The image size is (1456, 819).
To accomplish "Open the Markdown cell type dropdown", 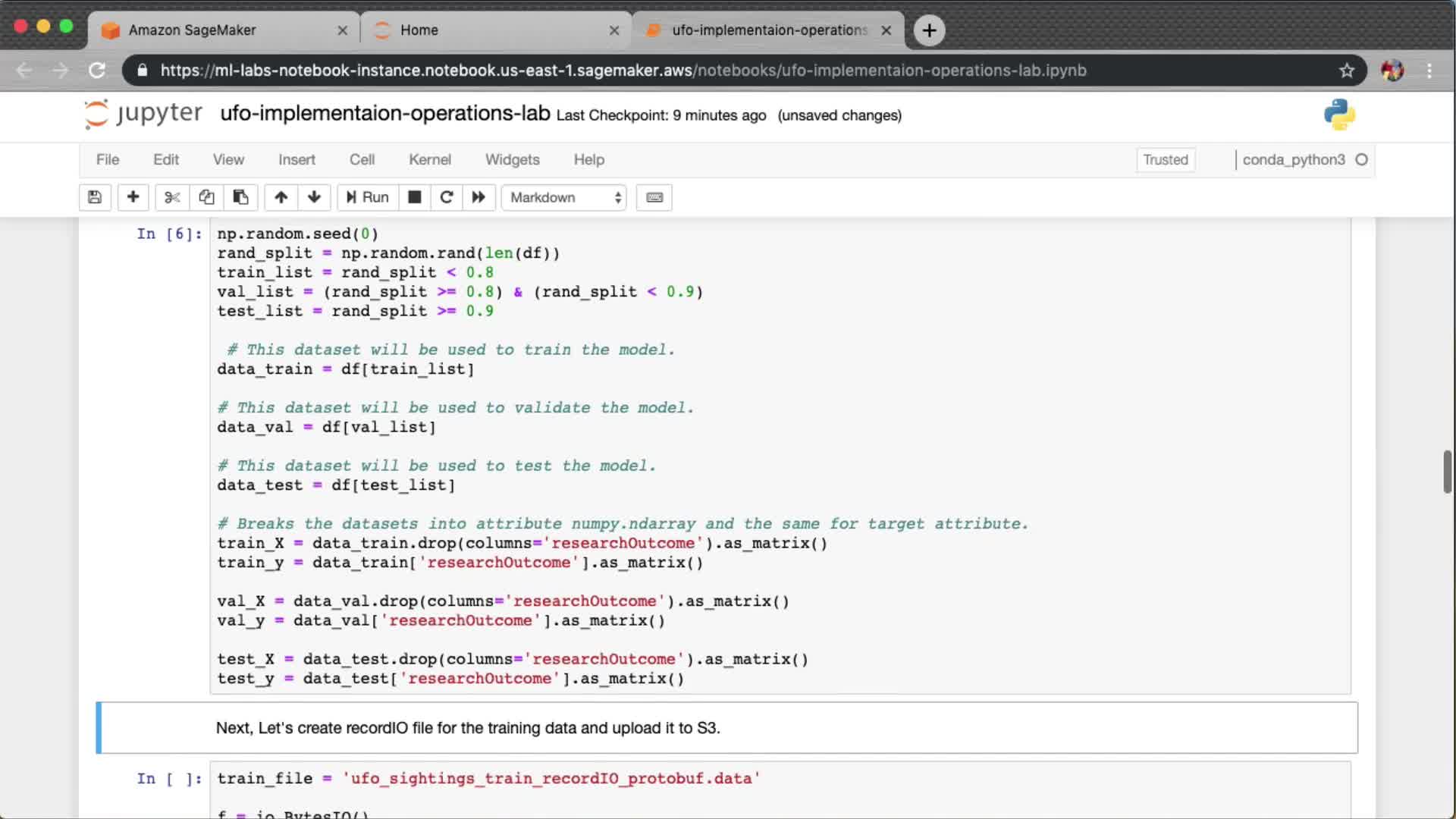I will point(564,197).
